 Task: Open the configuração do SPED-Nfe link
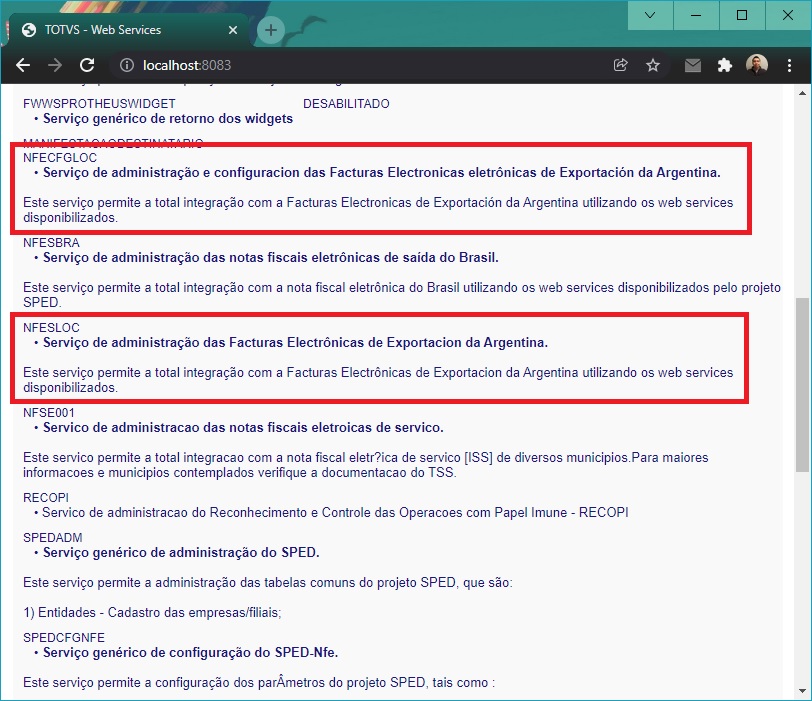tap(191, 652)
